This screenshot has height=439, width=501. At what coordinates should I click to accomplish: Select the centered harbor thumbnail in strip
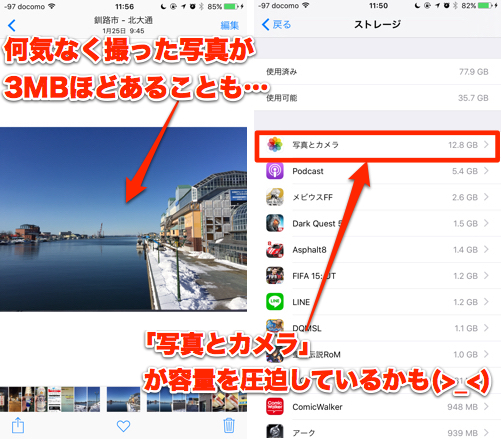pyautogui.click(x=123, y=399)
